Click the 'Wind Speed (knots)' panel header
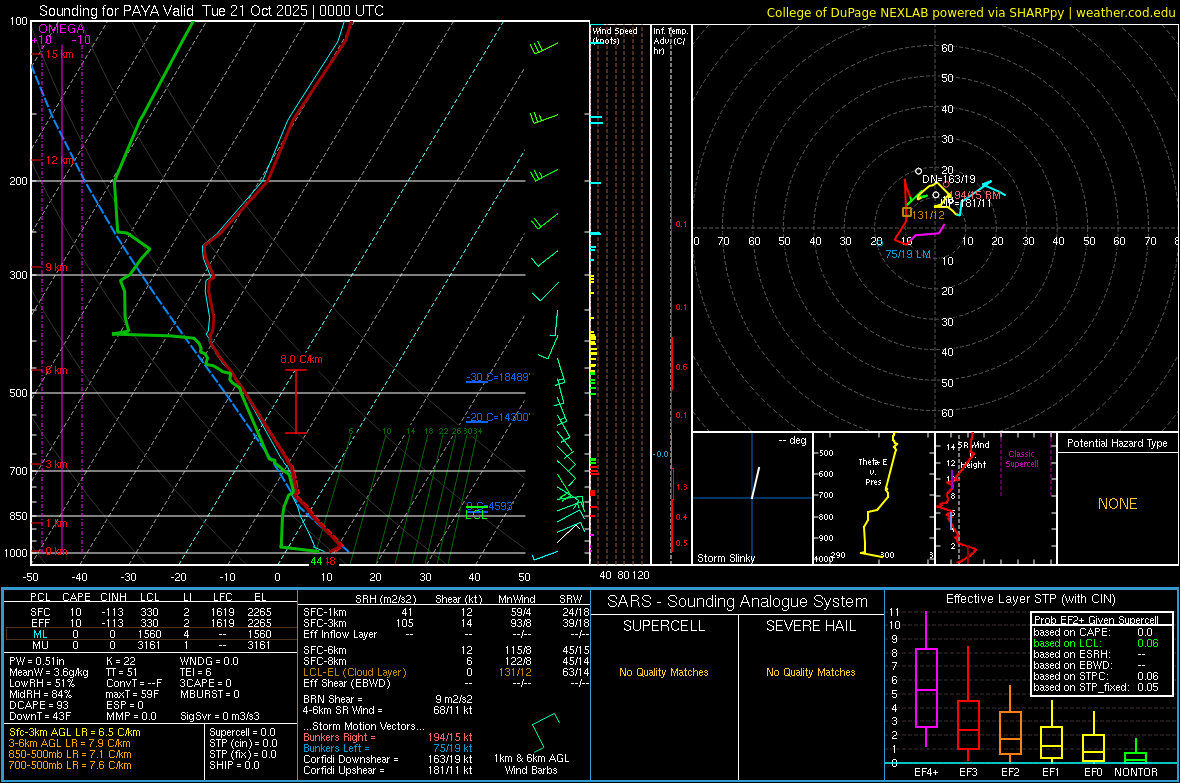This screenshot has width=1180, height=783. pyautogui.click(x=615, y=35)
